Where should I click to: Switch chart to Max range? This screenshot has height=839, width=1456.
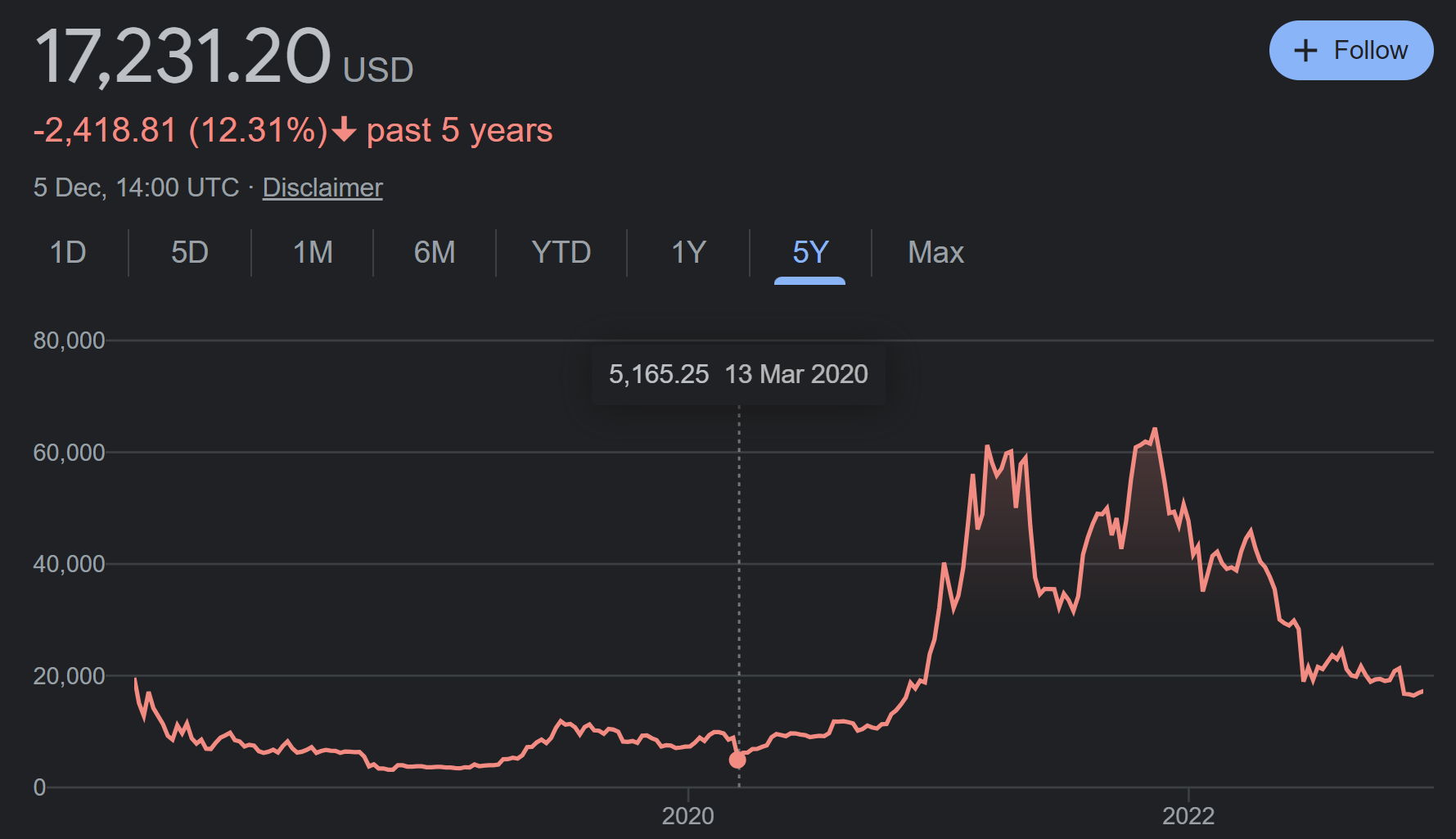[x=935, y=252]
